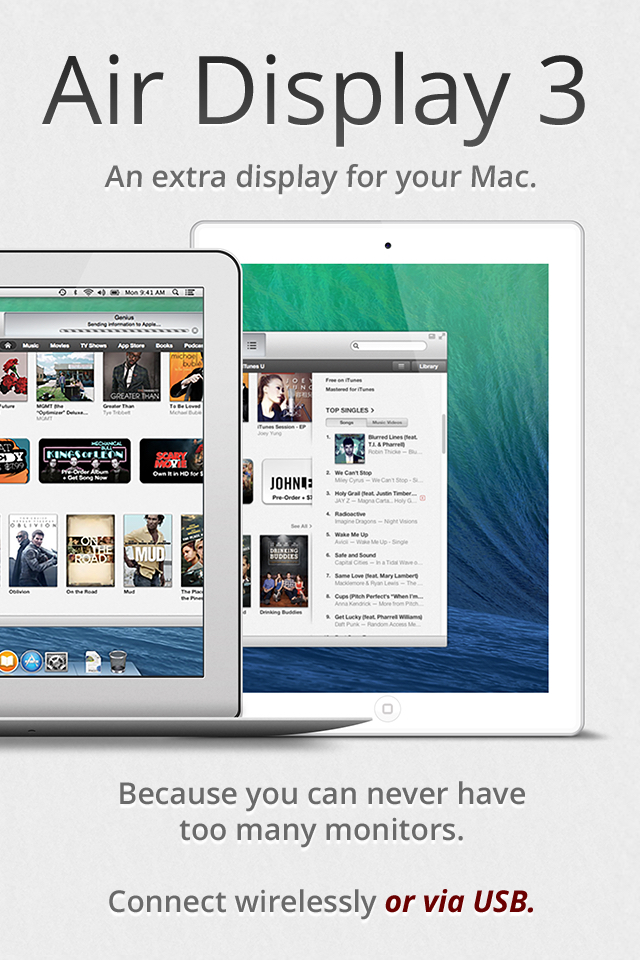Click the Scary Movie HD banner
This screenshot has width=640, height=960.
point(171,460)
